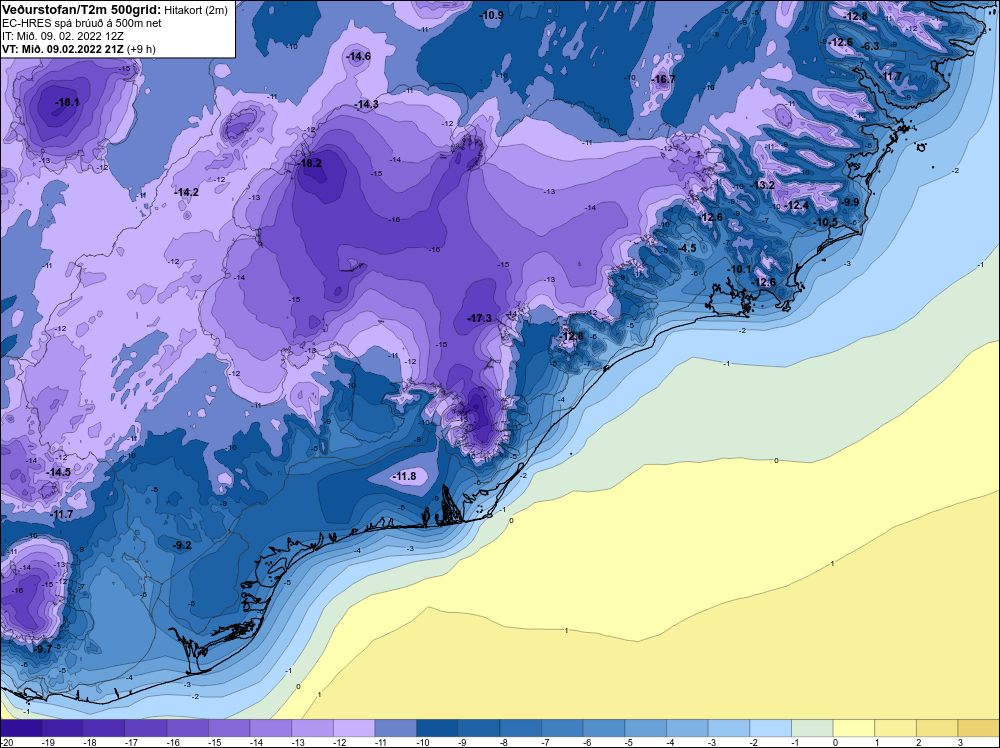Click the legend tick label '3' in the color bar
The height and width of the screenshot is (748, 1000).
(960, 742)
